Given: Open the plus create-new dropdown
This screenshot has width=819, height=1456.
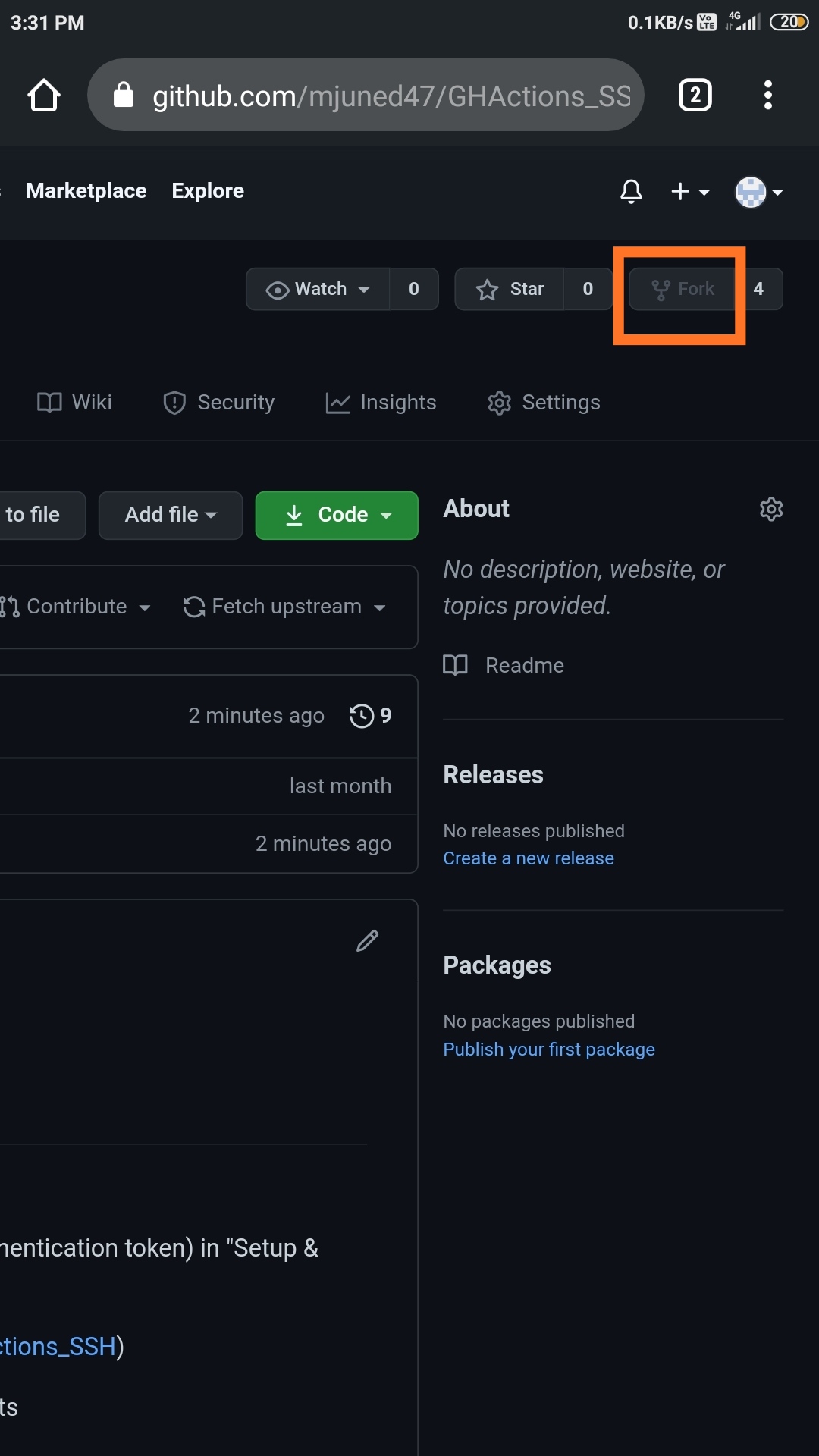Looking at the screenshot, I should point(690,191).
